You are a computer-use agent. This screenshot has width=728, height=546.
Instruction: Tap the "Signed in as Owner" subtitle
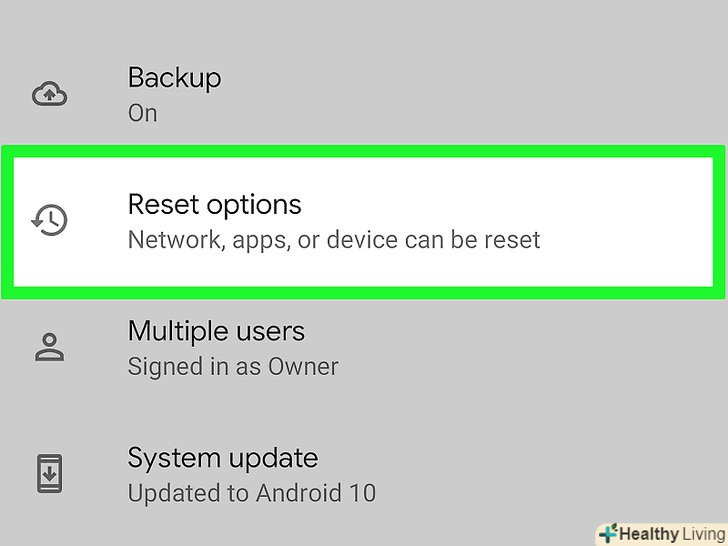pos(233,367)
